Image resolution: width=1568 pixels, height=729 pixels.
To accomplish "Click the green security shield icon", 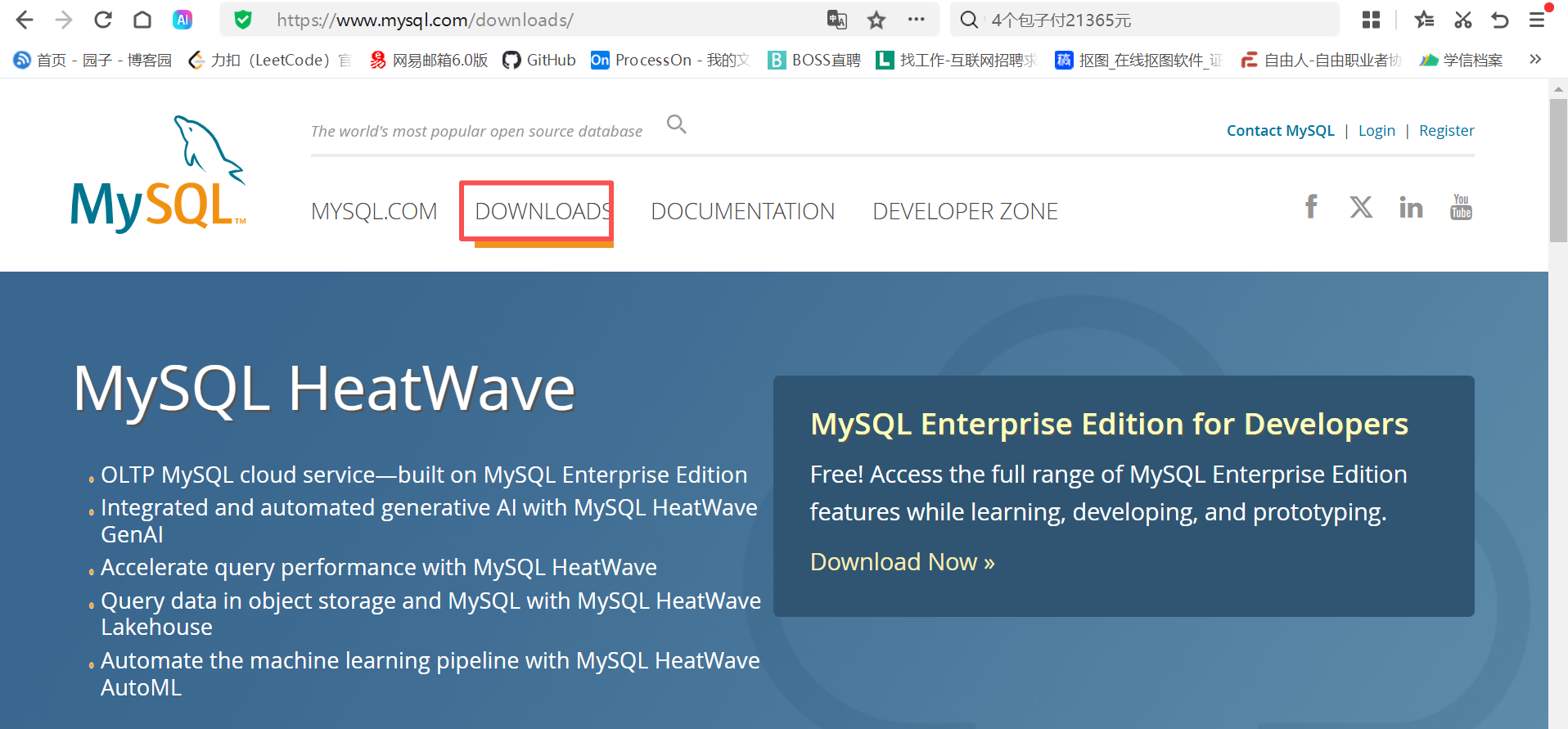I will click(x=243, y=20).
